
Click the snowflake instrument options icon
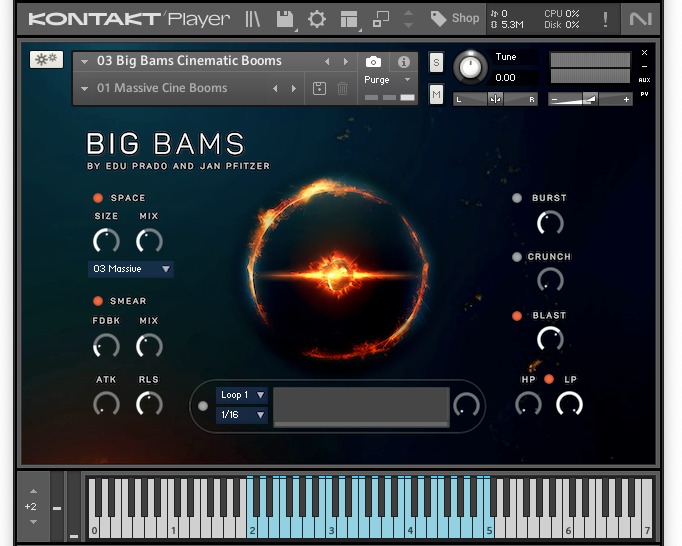(45, 60)
